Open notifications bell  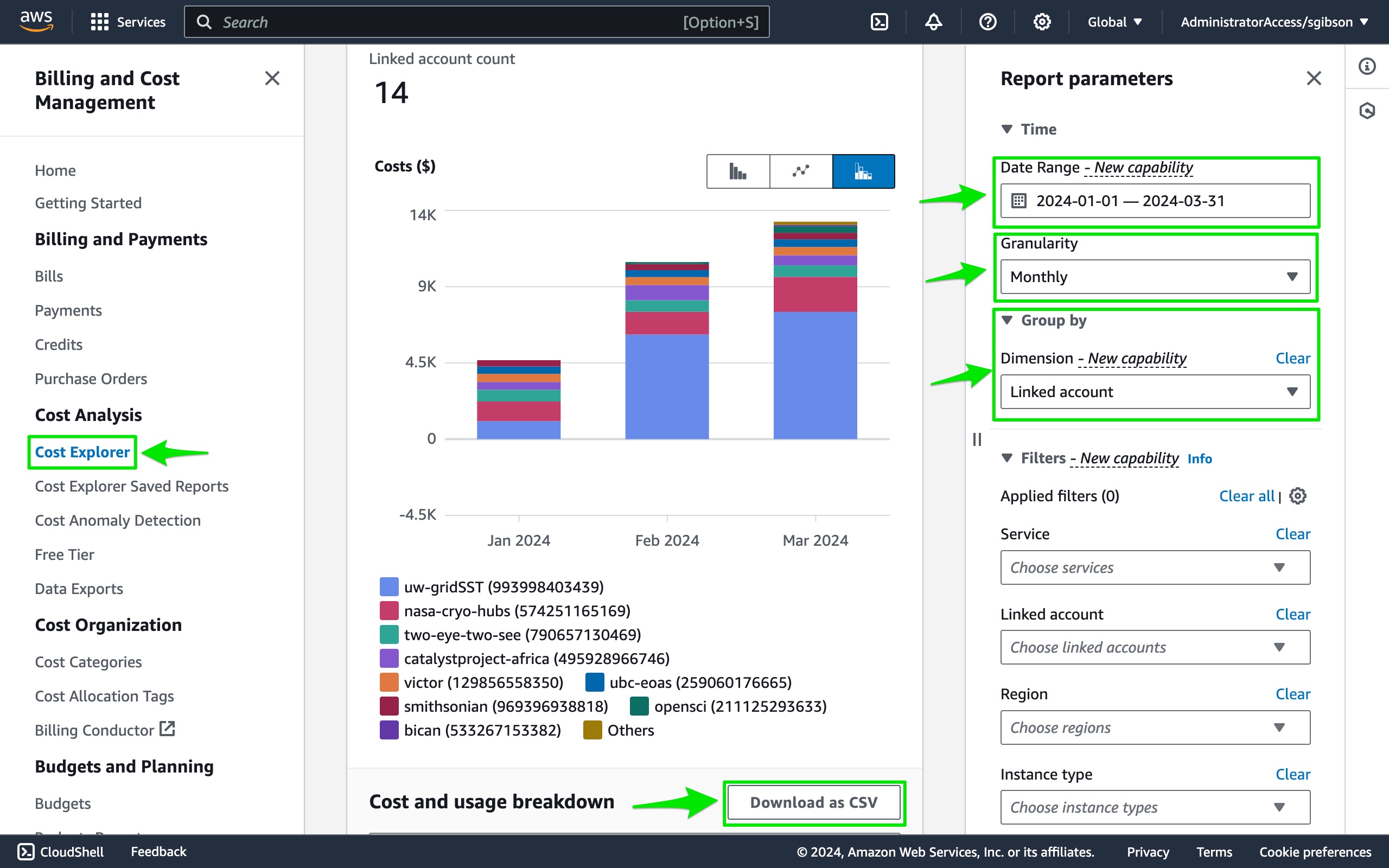tap(934, 22)
